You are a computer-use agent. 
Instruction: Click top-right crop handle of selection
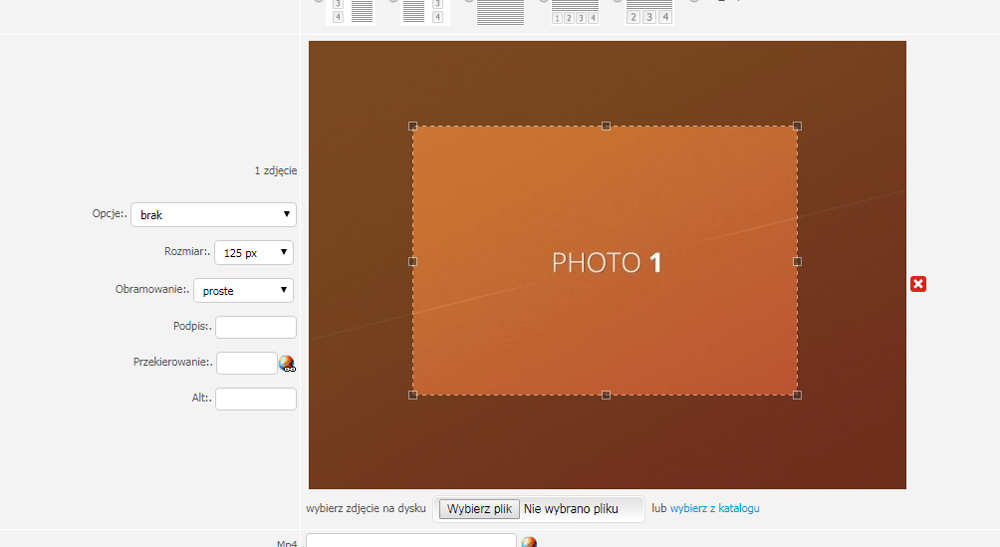coord(797,126)
